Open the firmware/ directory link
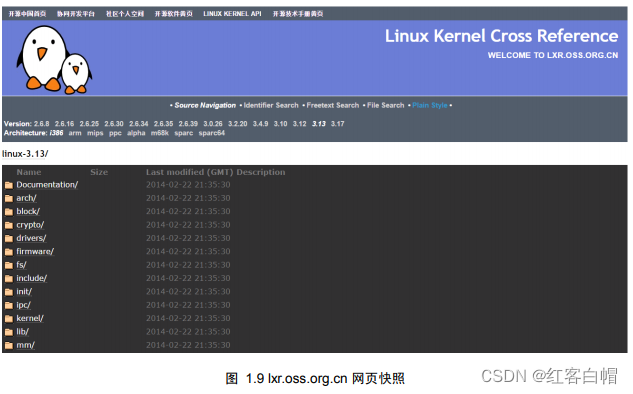This screenshot has width=633, height=394. coord(35,251)
